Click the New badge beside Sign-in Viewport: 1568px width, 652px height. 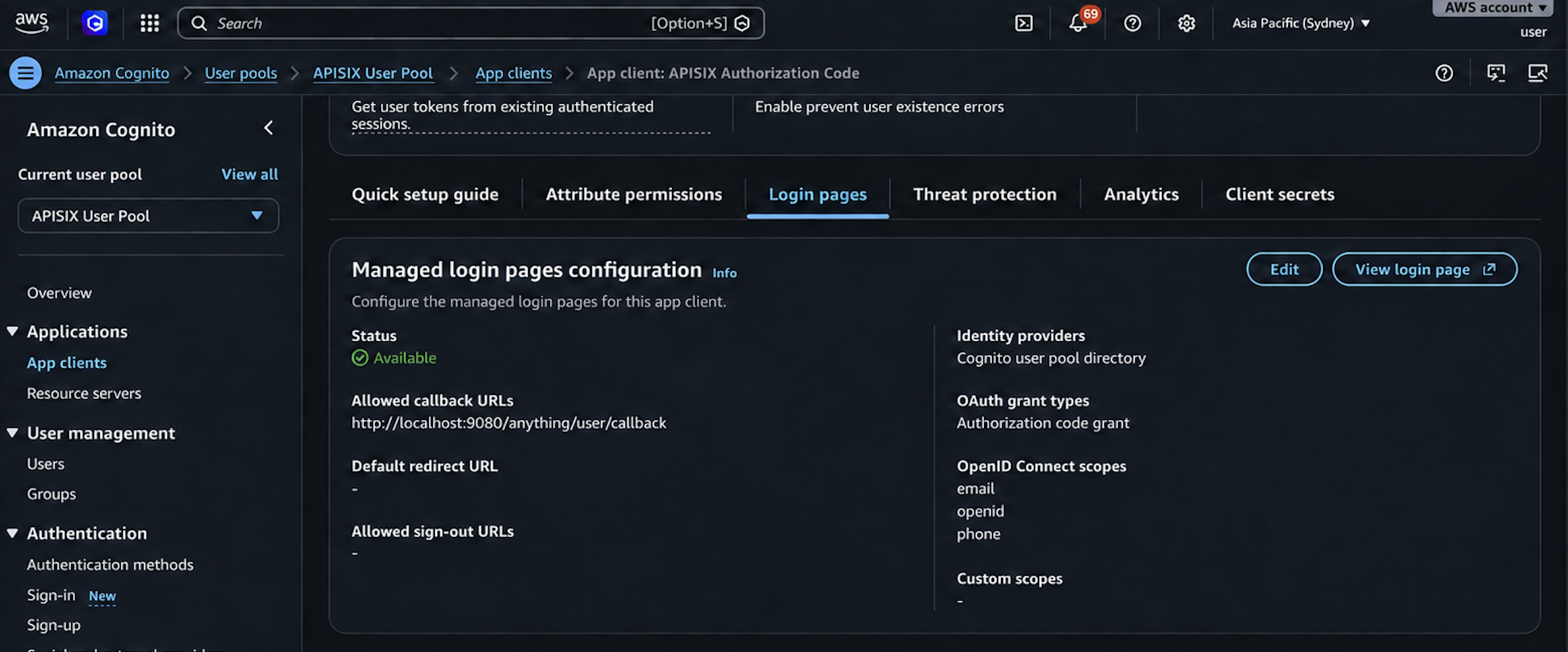102,596
